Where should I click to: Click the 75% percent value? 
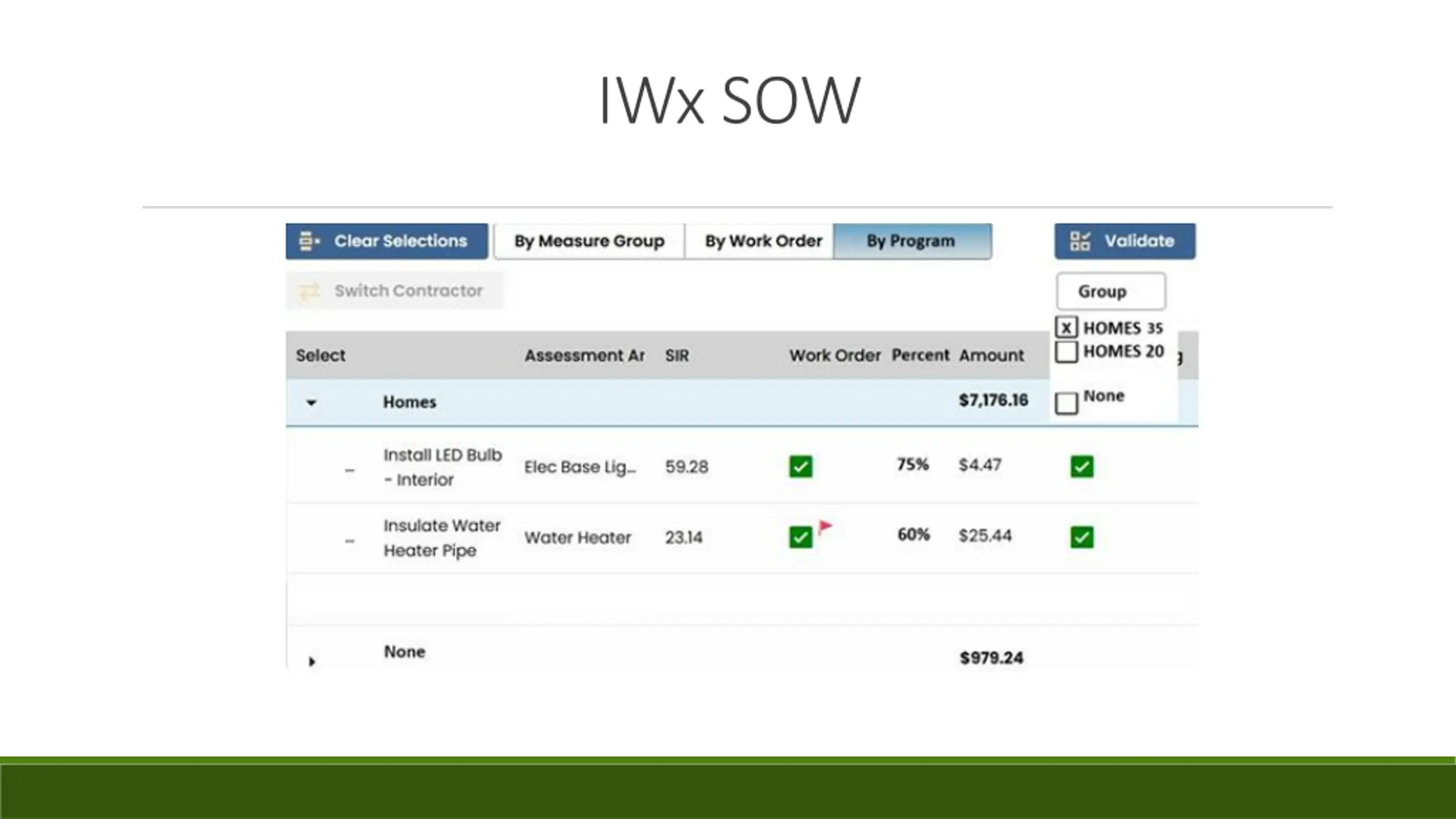pyautogui.click(x=913, y=465)
